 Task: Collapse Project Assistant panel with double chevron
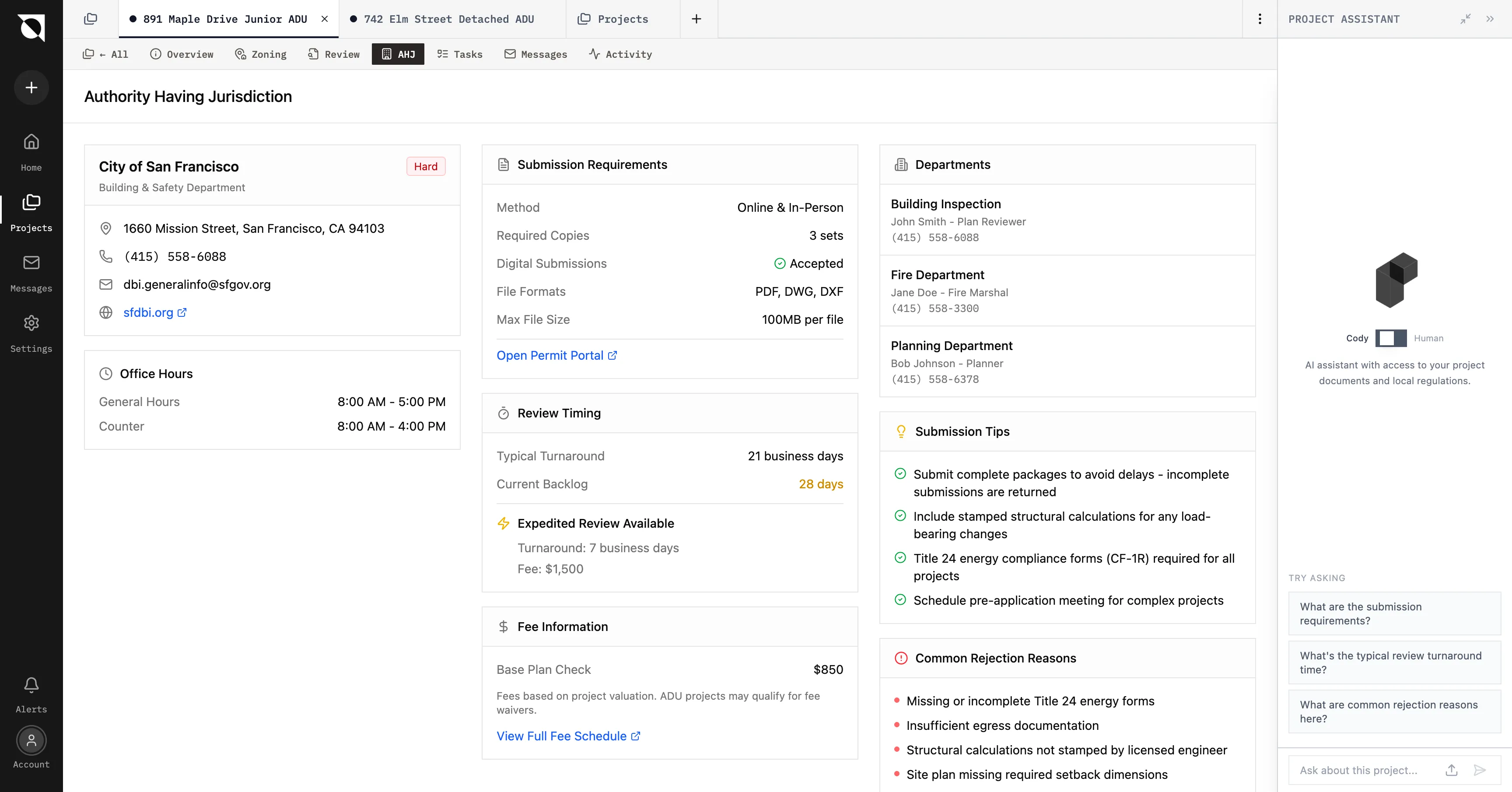1490,19
